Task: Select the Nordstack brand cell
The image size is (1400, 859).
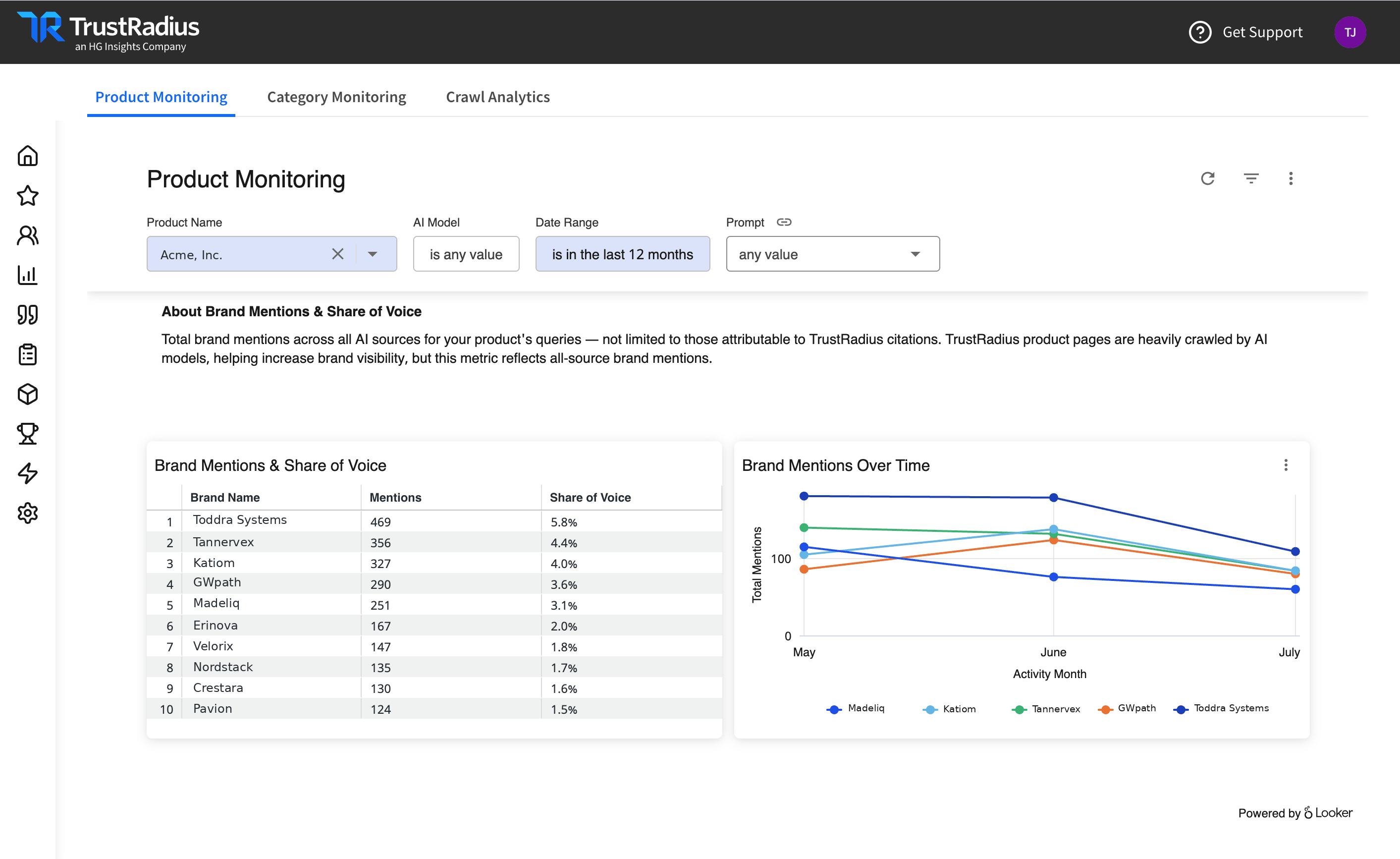Action: [271, 667]
